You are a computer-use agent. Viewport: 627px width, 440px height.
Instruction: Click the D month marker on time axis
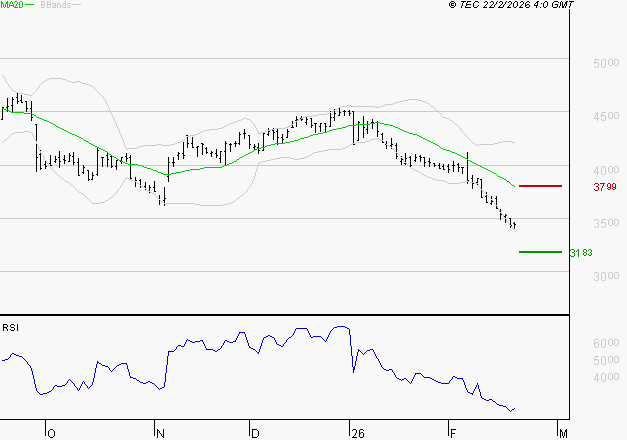click(255, 434)
